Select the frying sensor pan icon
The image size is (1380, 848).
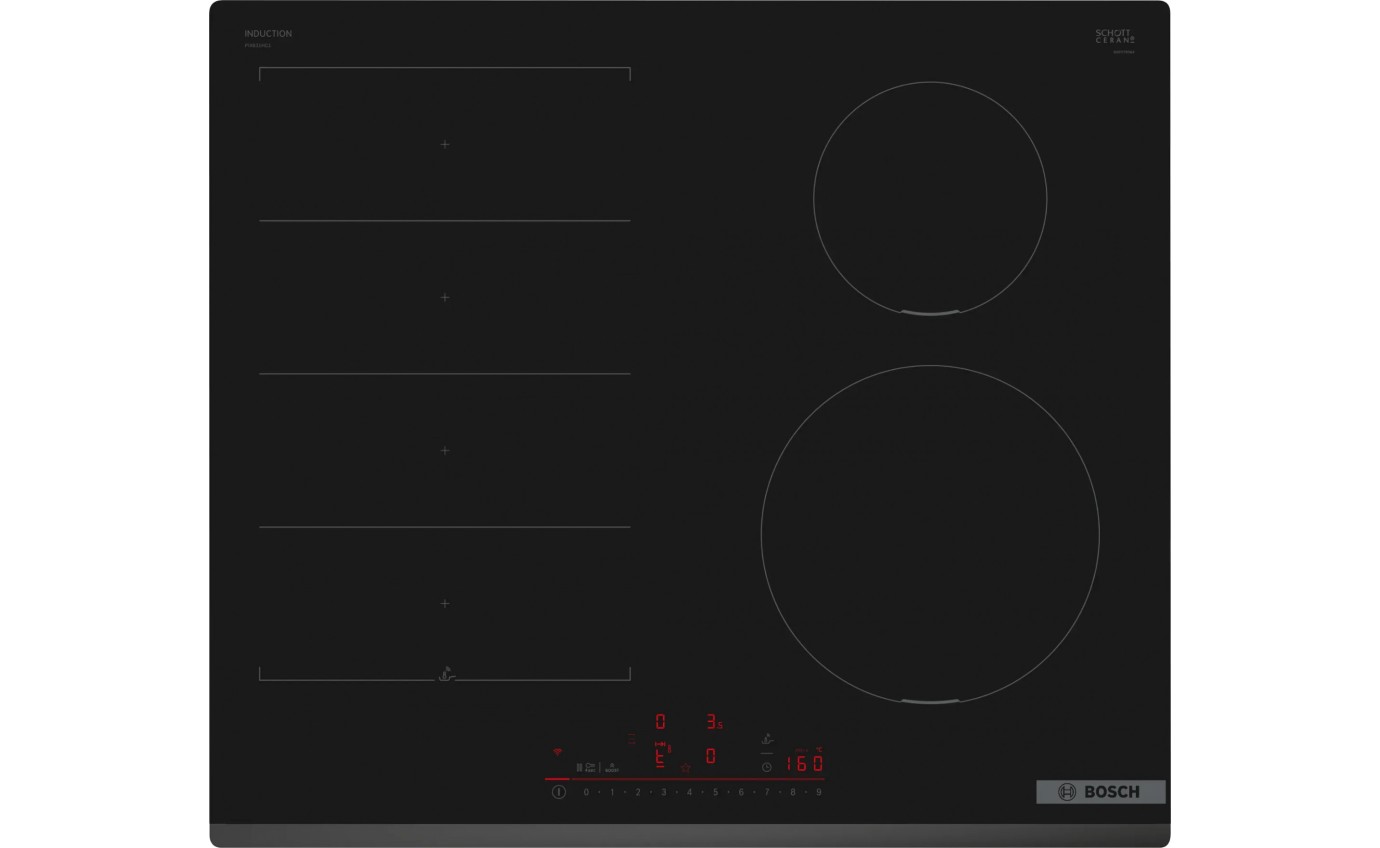(767, 737)
